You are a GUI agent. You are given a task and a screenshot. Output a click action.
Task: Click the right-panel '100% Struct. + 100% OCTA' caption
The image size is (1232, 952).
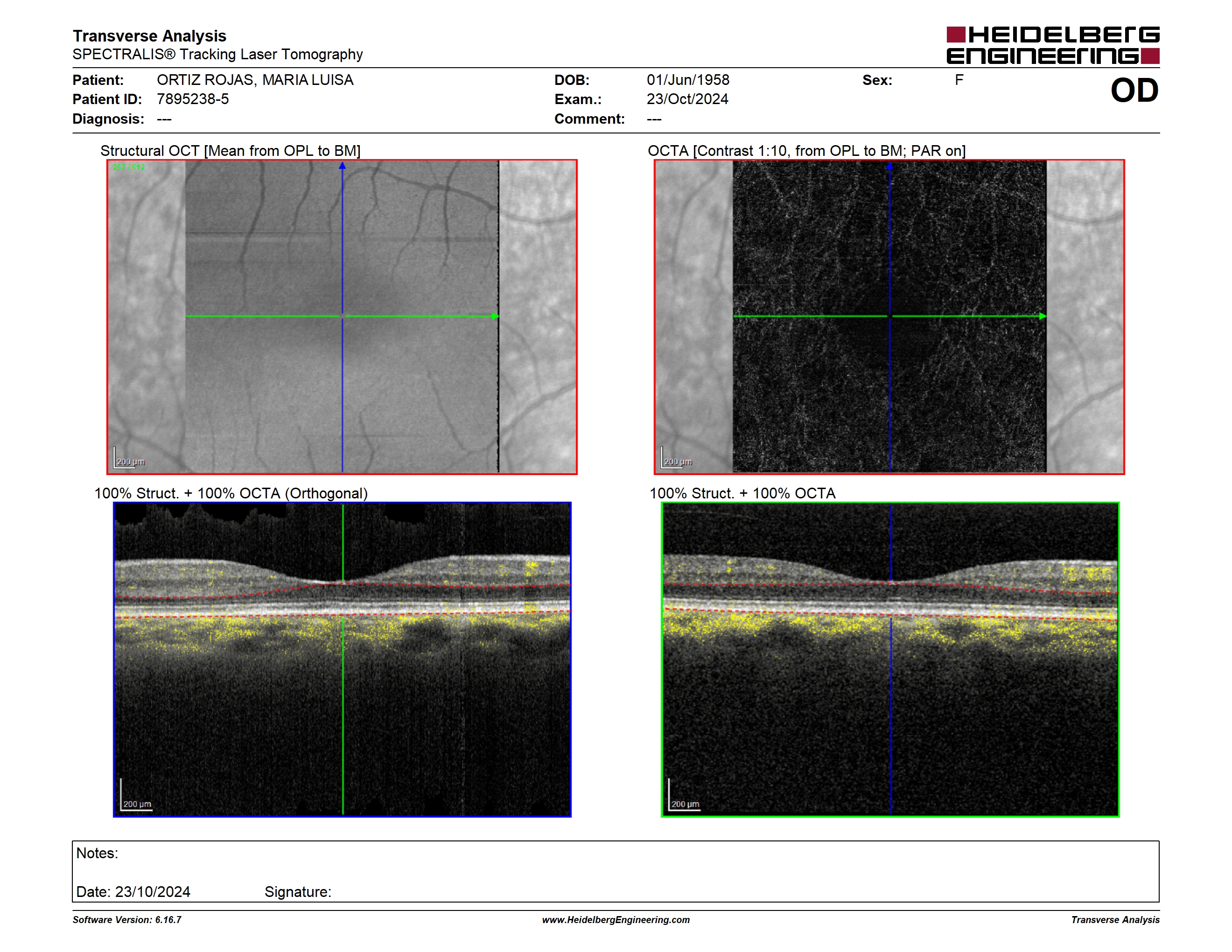tap(742, 493)
